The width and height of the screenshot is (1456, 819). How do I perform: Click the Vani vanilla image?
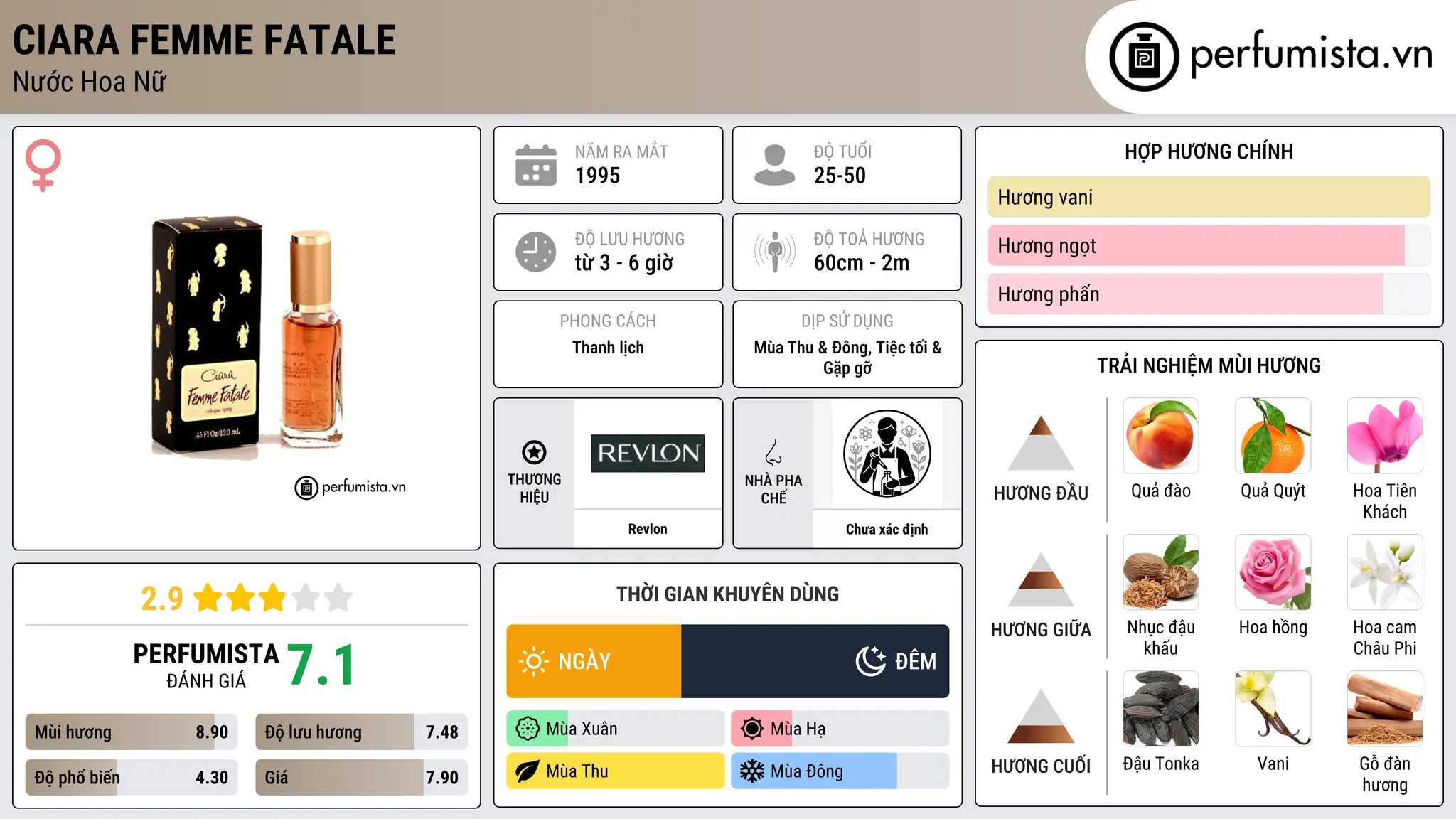1273,709
